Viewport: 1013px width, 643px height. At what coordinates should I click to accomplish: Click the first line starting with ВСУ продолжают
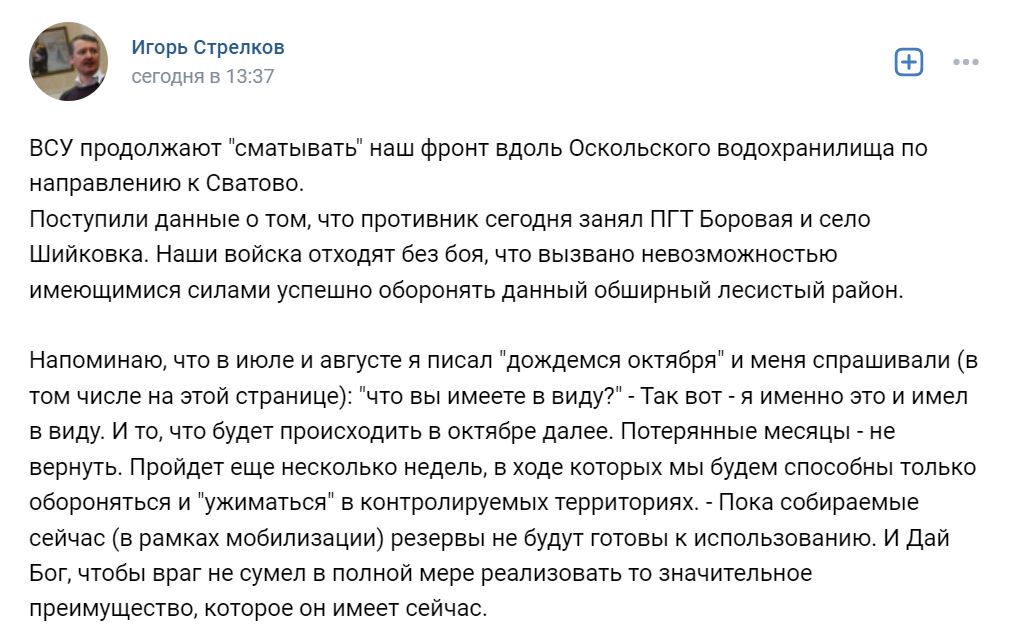click(478, 149)
